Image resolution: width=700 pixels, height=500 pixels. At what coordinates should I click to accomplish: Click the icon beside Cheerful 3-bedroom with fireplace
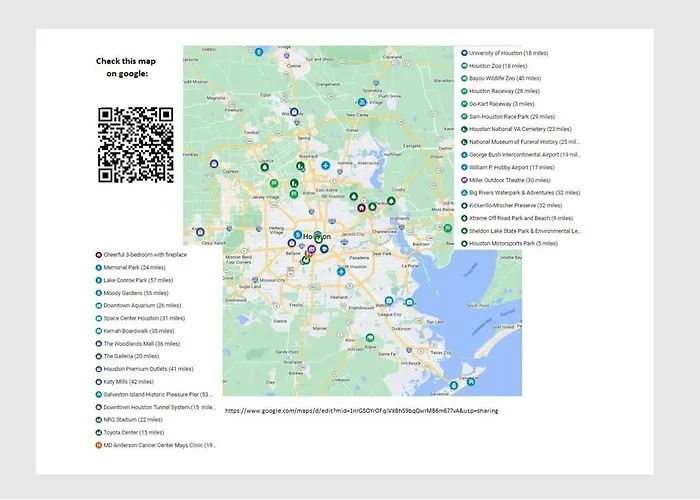[x=99, y=254]
